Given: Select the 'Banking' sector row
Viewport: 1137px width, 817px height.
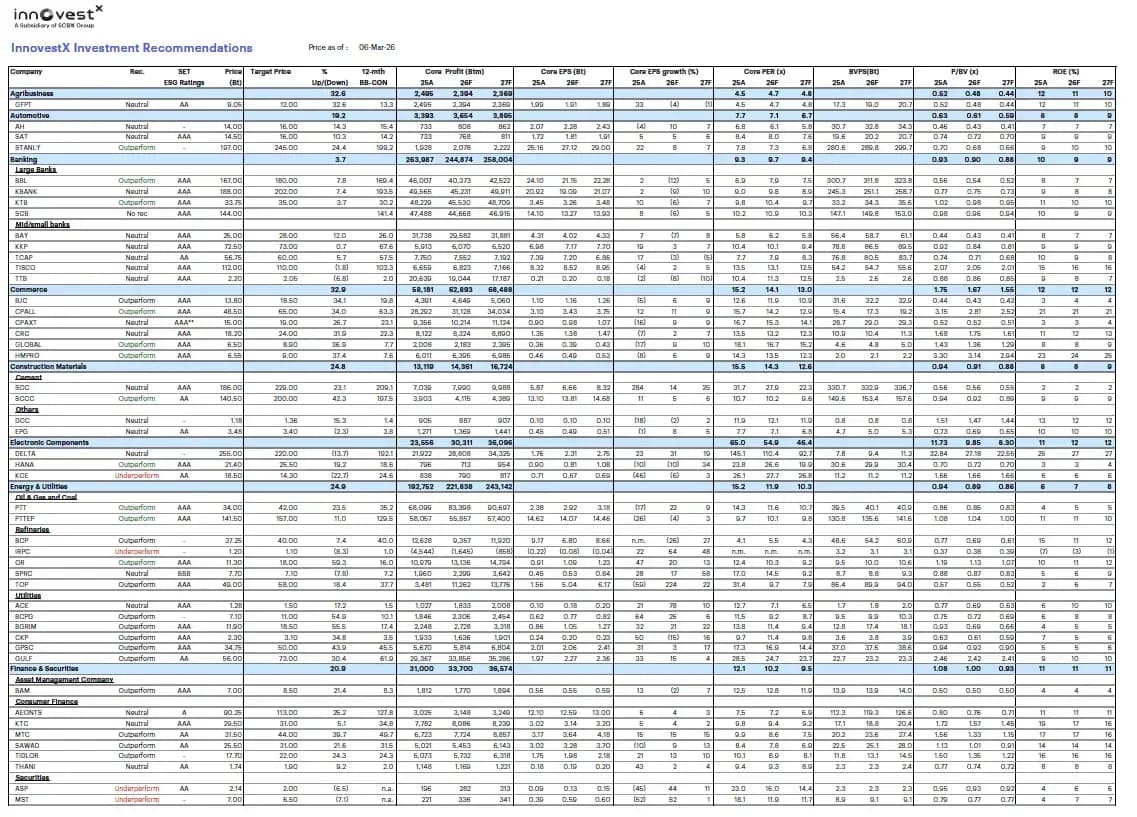Looking at the screenshot, I should tap(562, 159).
